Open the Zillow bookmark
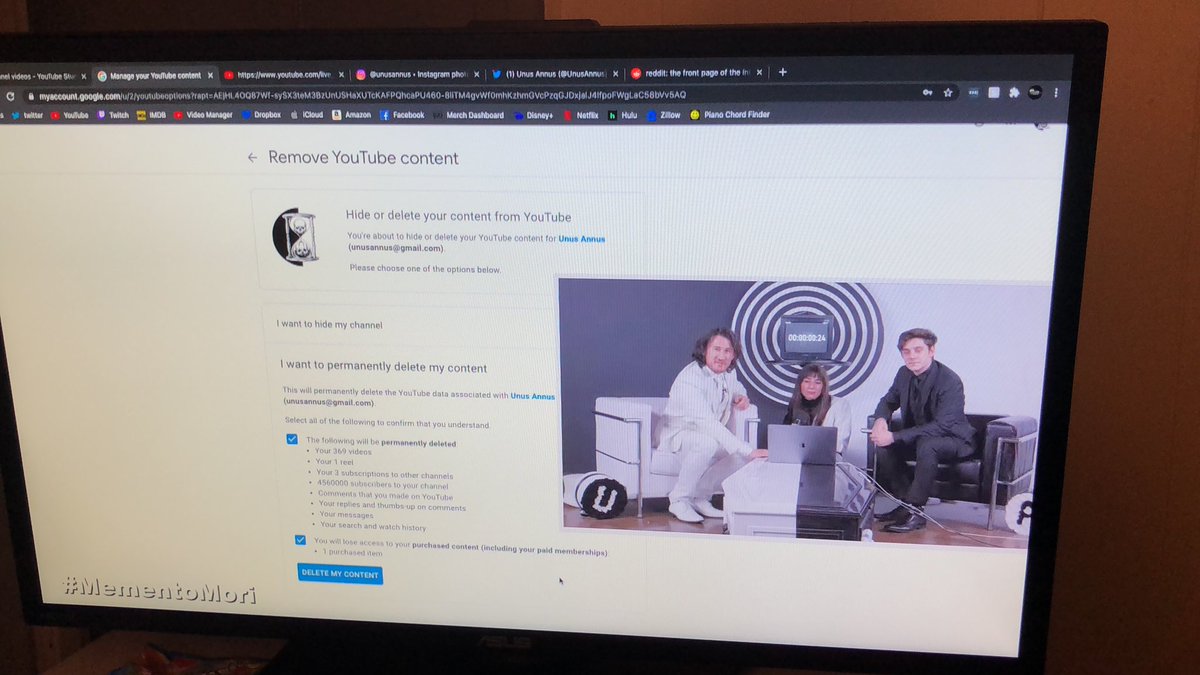Screen dimensions: 1200x675 [664, 116]
